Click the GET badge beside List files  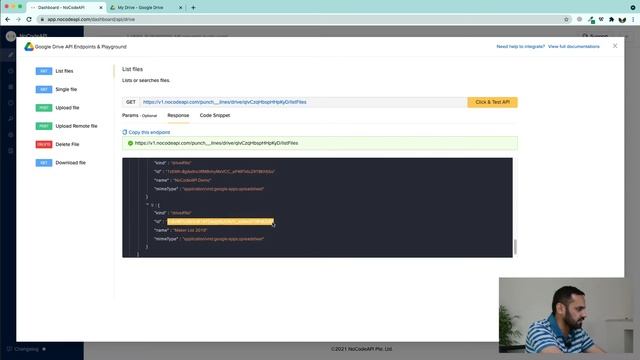click(x=44, y=71)
